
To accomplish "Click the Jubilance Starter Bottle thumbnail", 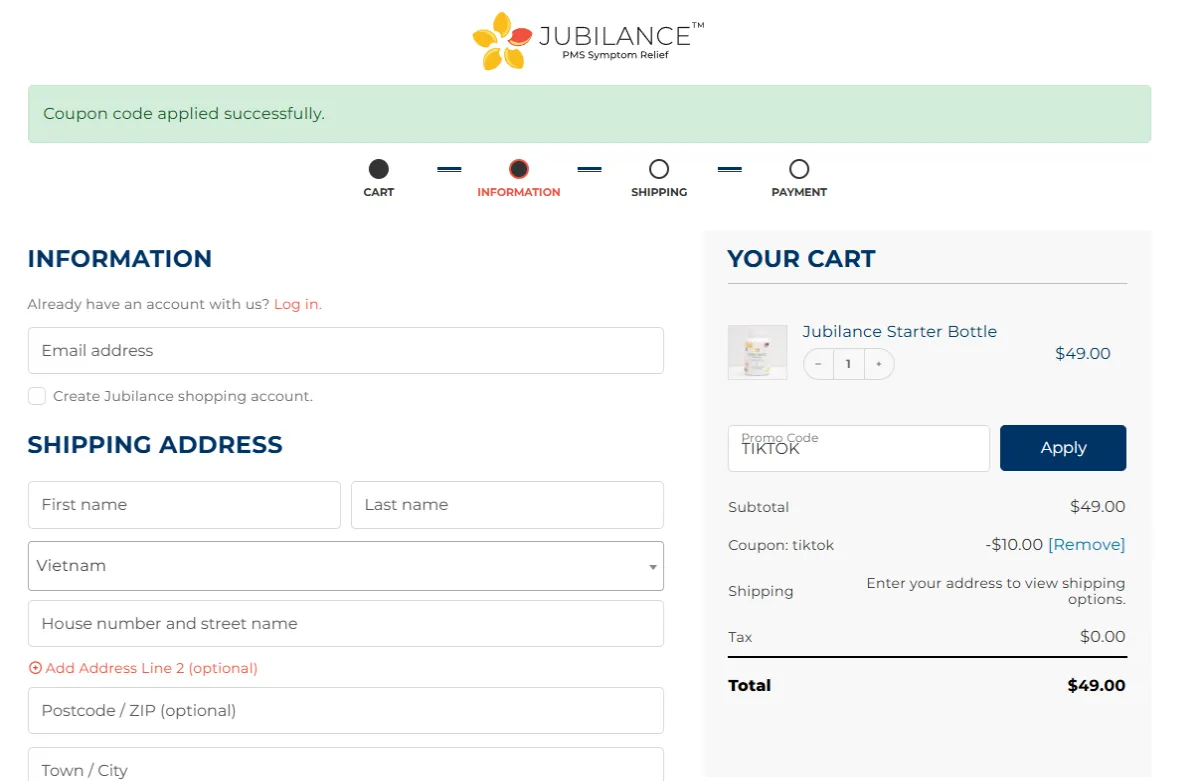I will click(x=757, y=352).
